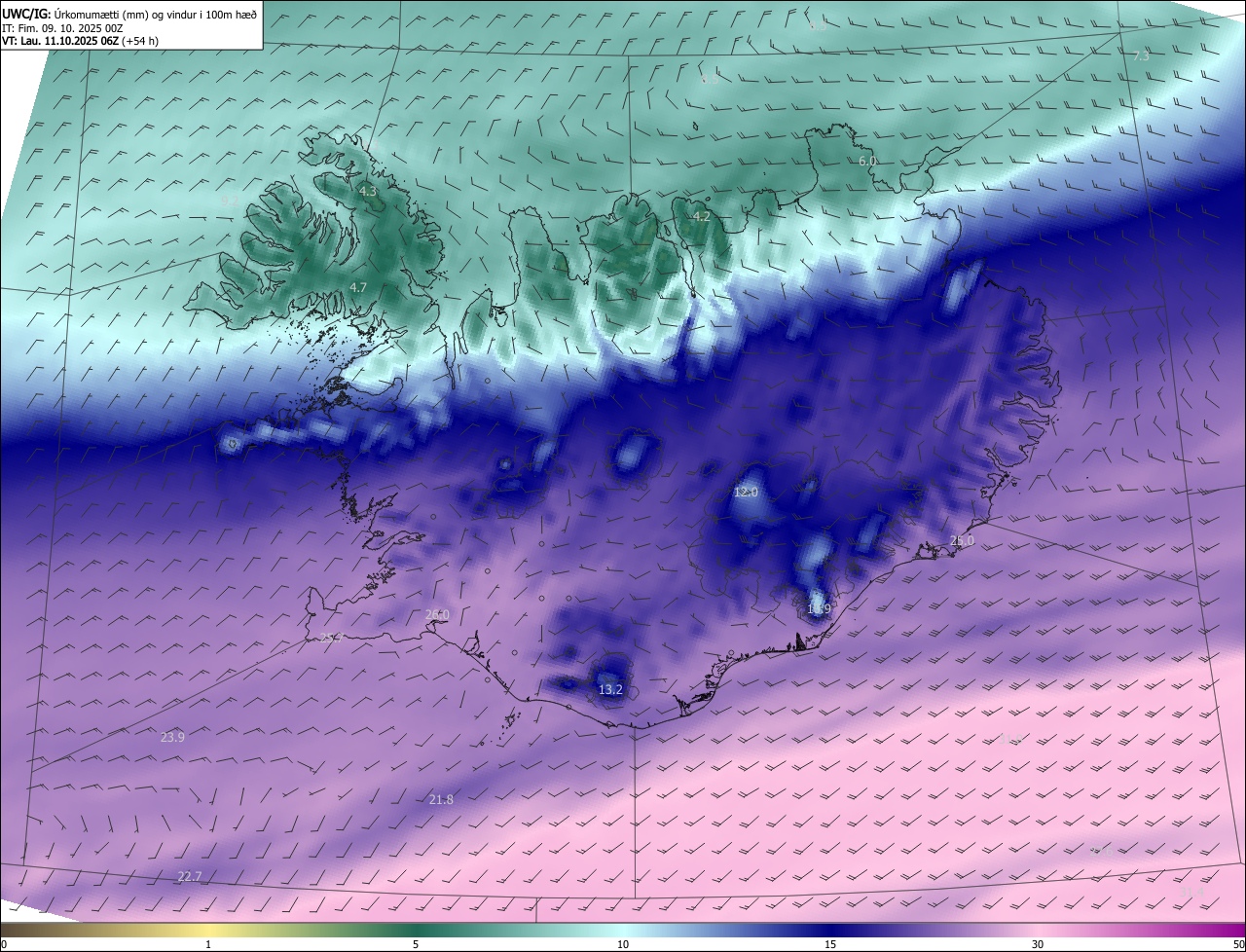Click the '0' tick on the color scale
This screenshot has height=952, width=1246.
(x=3, y=944)
